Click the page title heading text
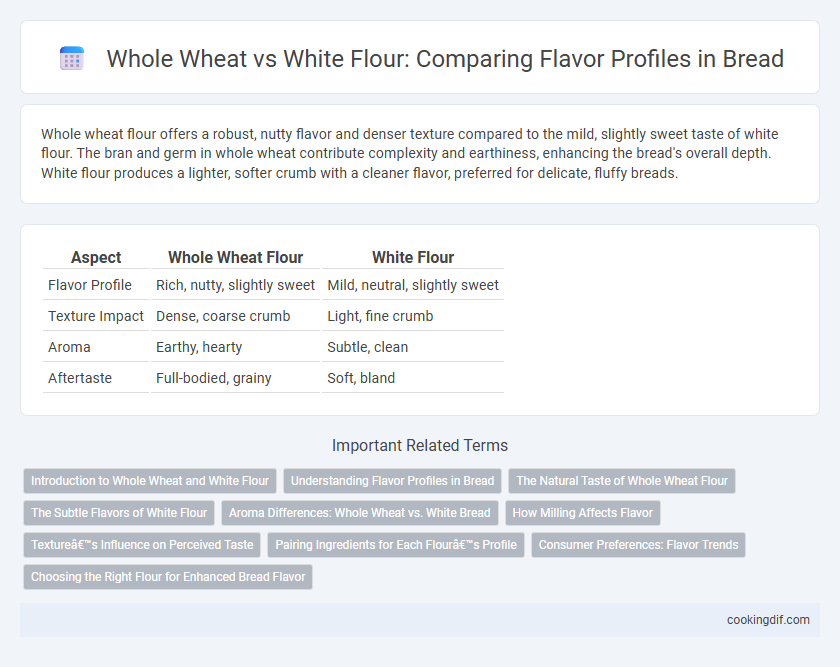This screenshot has height=667, width=840. point(445,58)
